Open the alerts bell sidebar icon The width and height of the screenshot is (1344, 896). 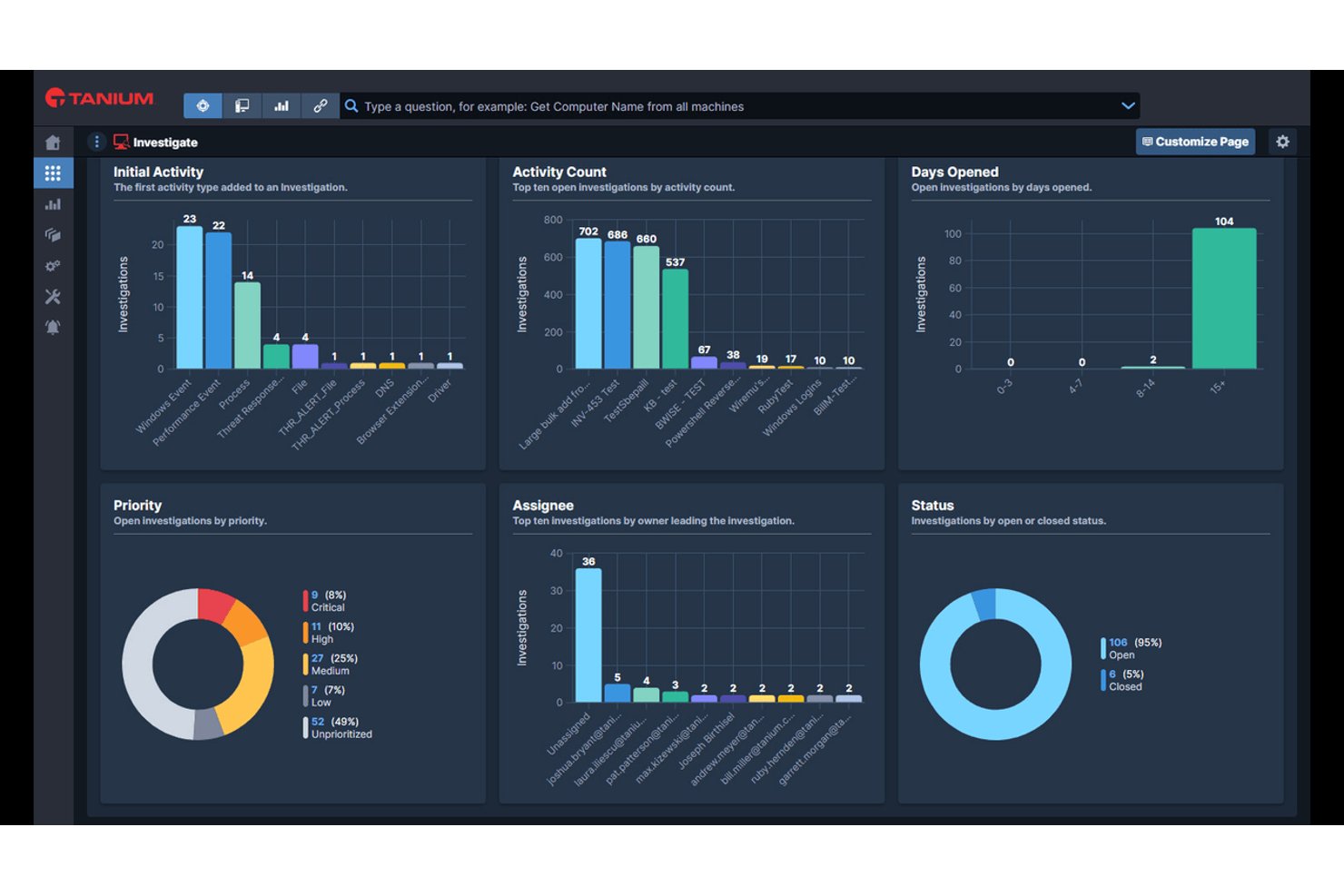coord(53,327)
